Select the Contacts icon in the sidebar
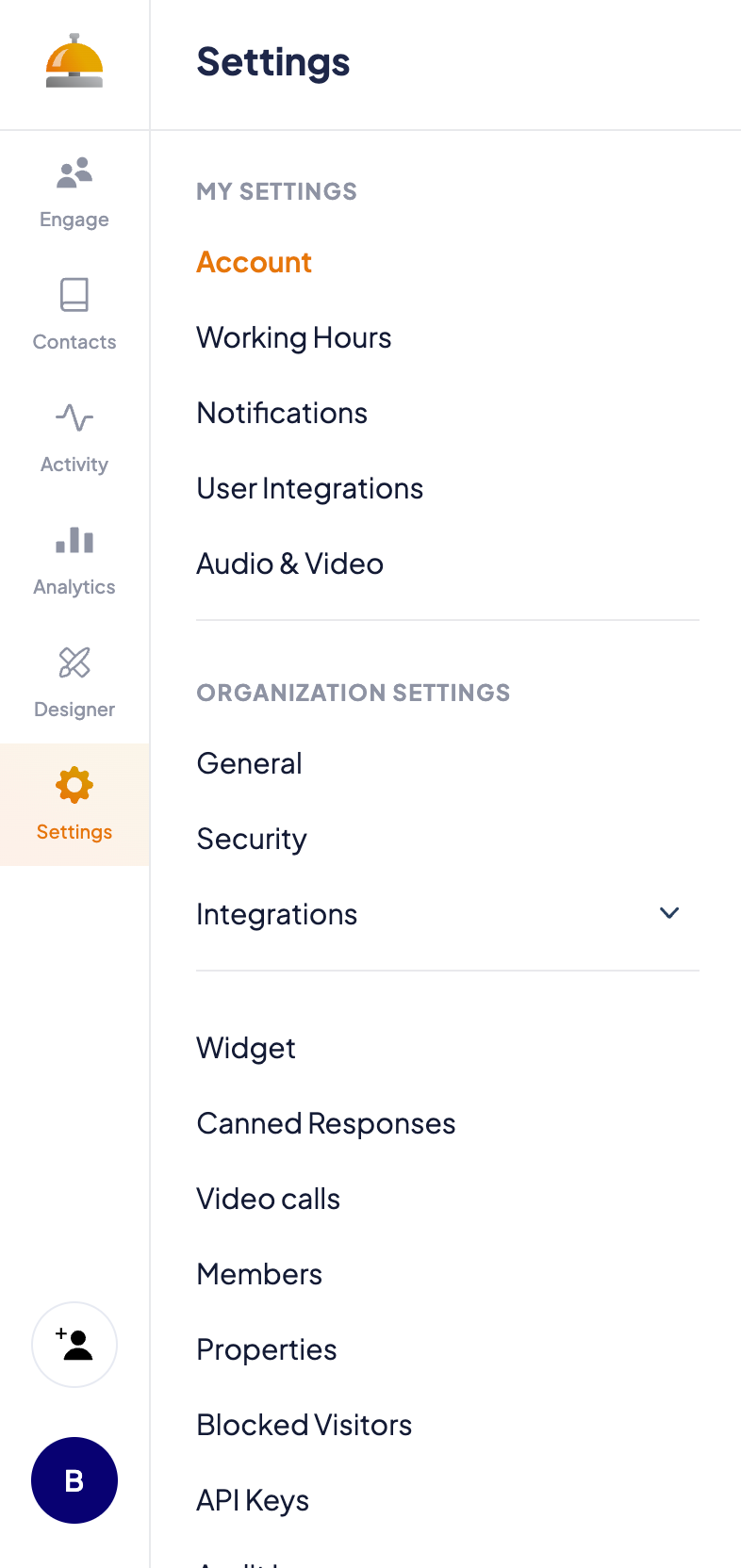The image size is (741, 1568). (74, 311)
